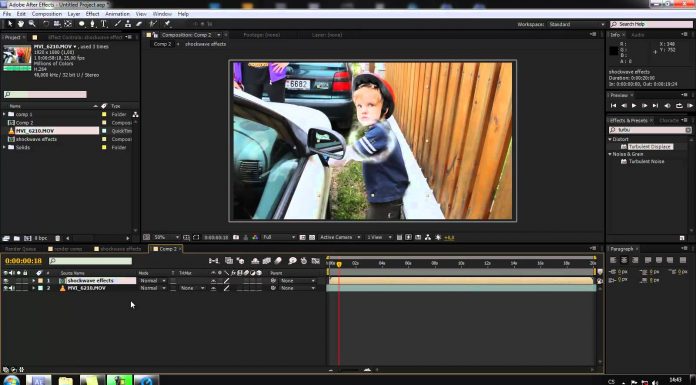Open Parent dropdown for shockwave effects layer
The width and height of the screenshot is (696, 385).
tap(297, 281)
